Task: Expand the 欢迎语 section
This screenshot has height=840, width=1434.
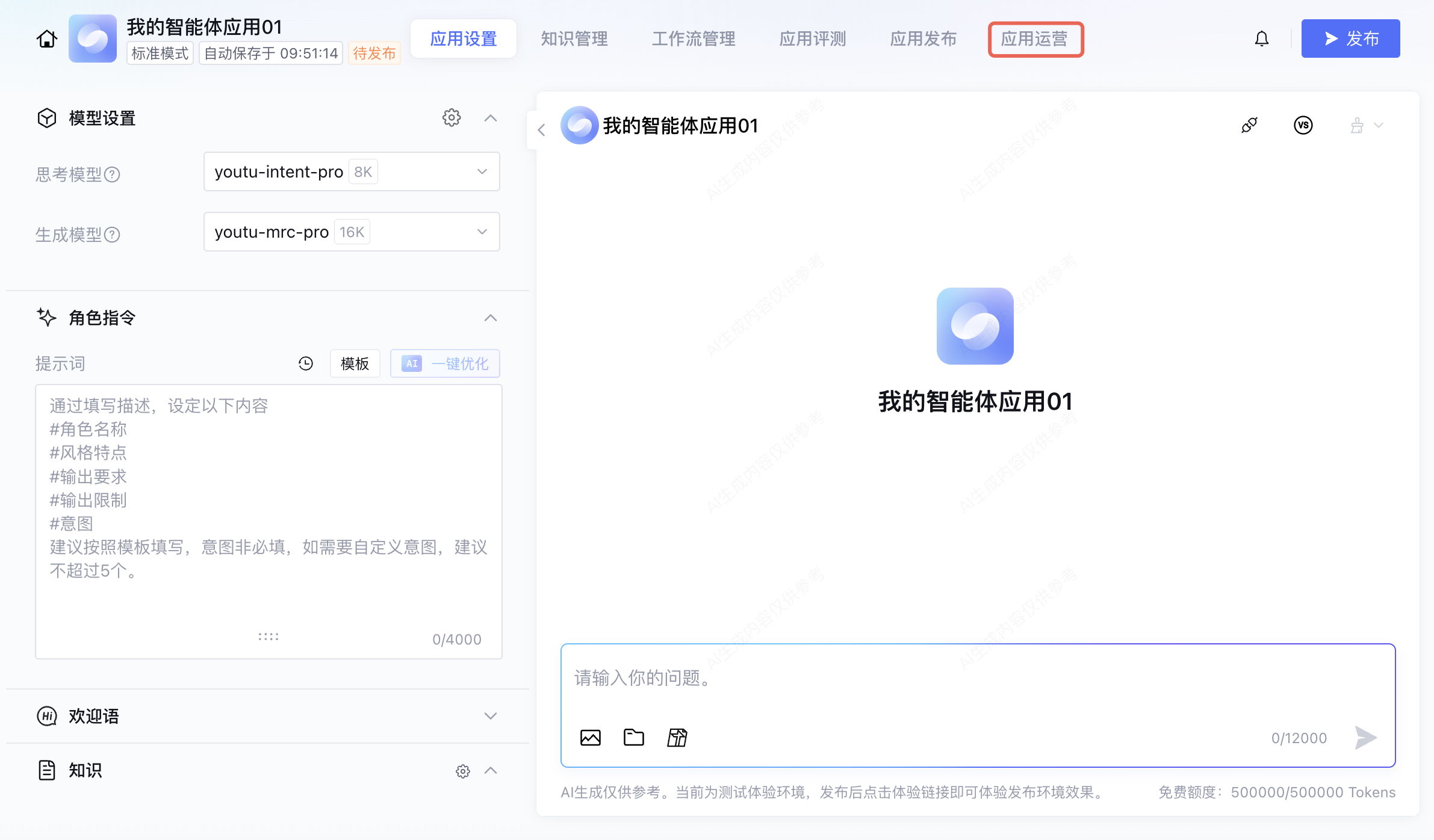Action: pos(490,716)
